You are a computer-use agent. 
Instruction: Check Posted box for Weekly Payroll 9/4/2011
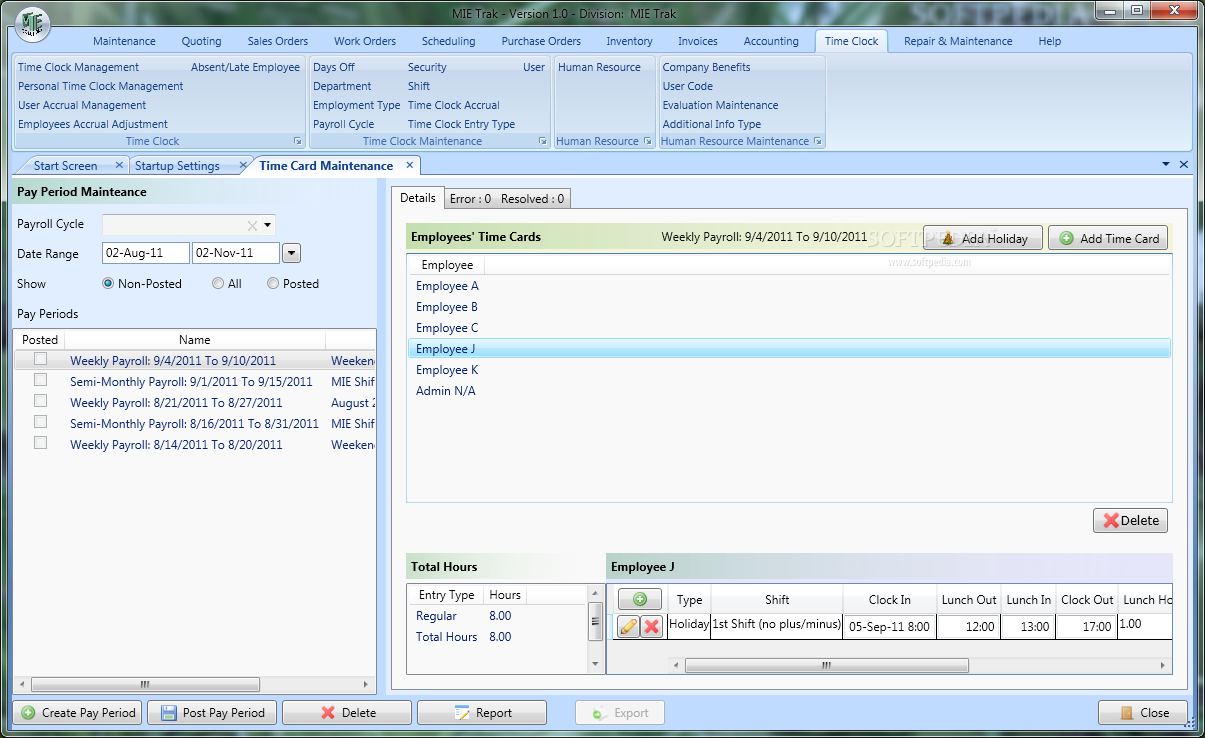pos(40,359)
